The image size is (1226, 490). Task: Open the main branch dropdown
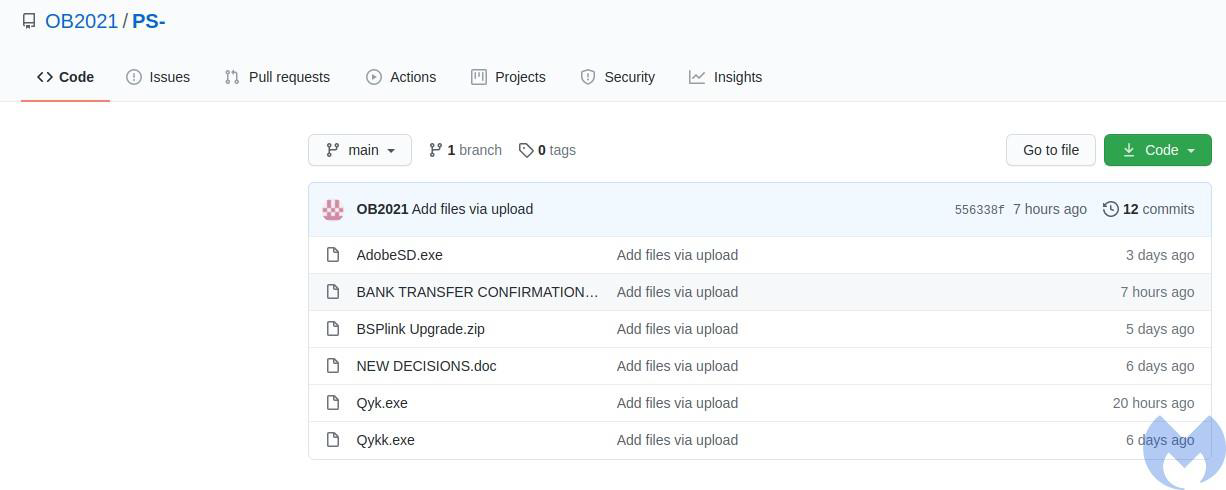(x=360, y=150)
